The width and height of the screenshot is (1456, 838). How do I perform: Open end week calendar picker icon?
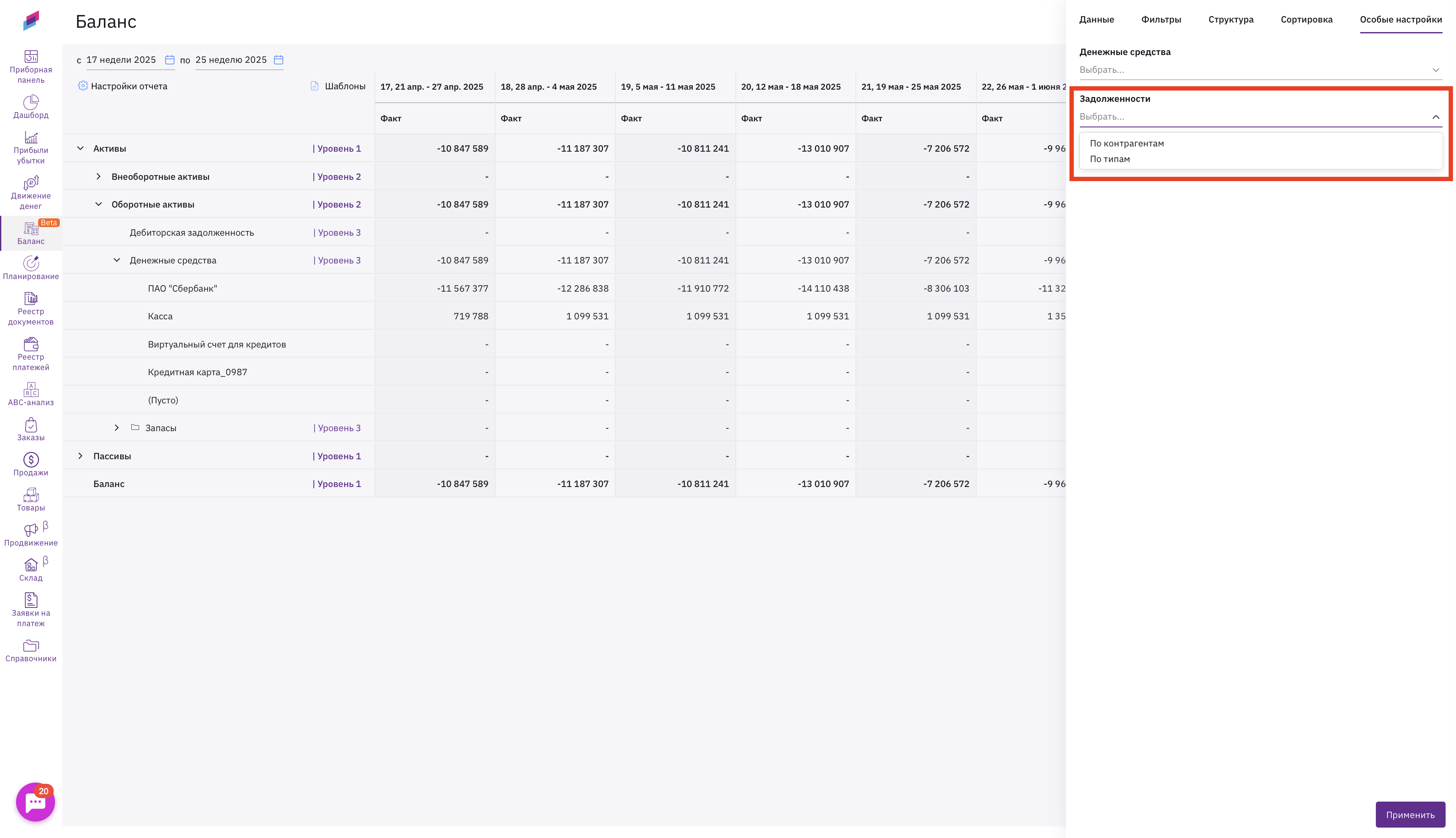tap(279, 60)
